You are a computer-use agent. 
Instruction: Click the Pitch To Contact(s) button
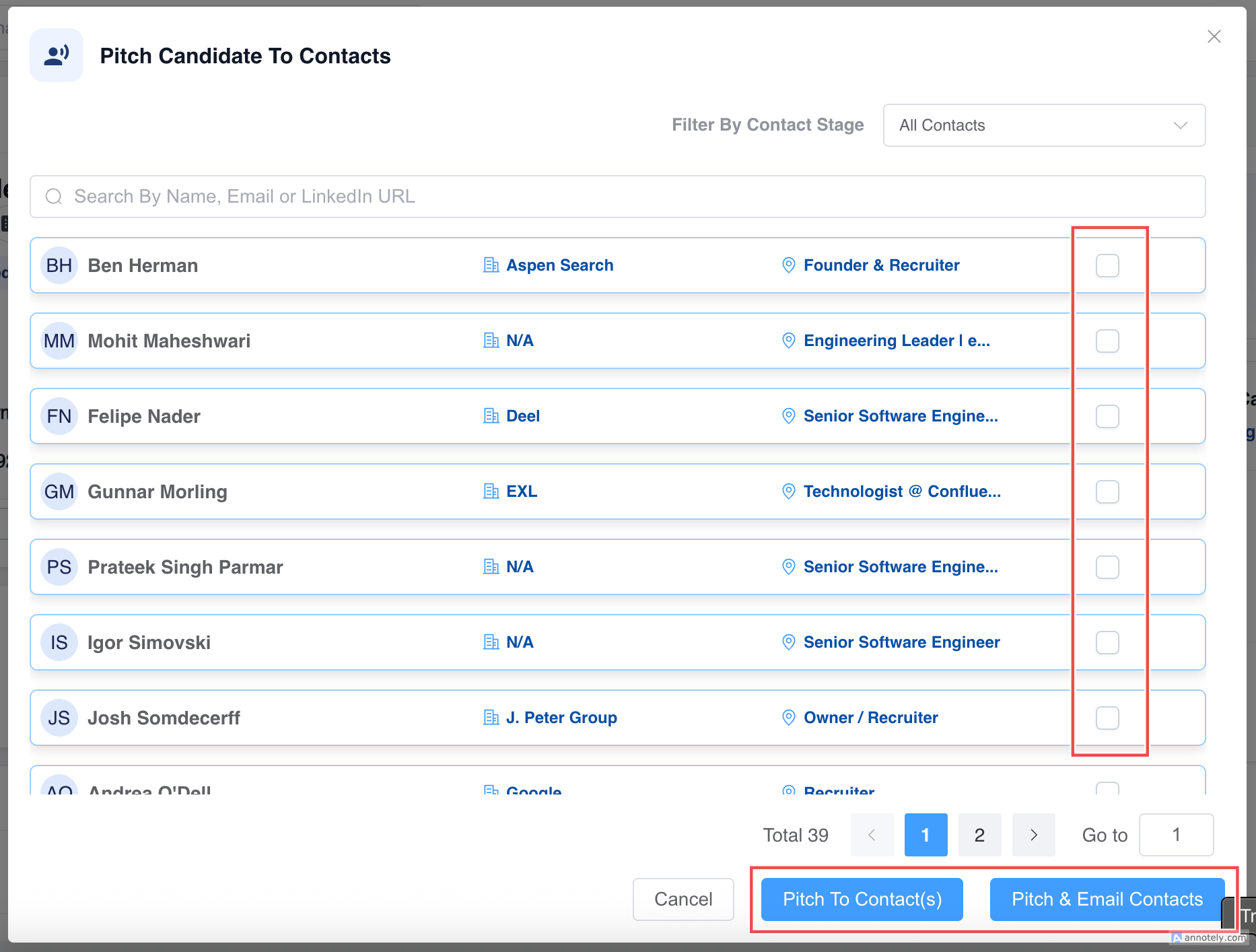(x=862, y=899)
